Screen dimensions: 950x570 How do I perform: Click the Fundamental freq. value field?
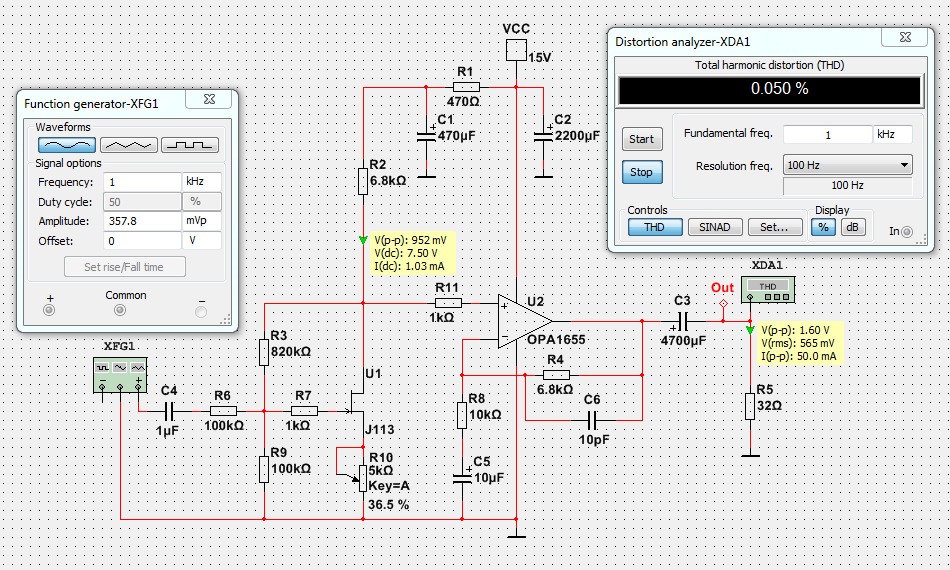tap(828, 134)
